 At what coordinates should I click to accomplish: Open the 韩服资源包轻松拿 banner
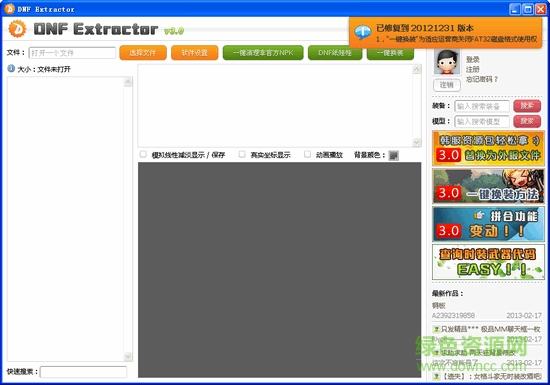click(x=488, y=148)
